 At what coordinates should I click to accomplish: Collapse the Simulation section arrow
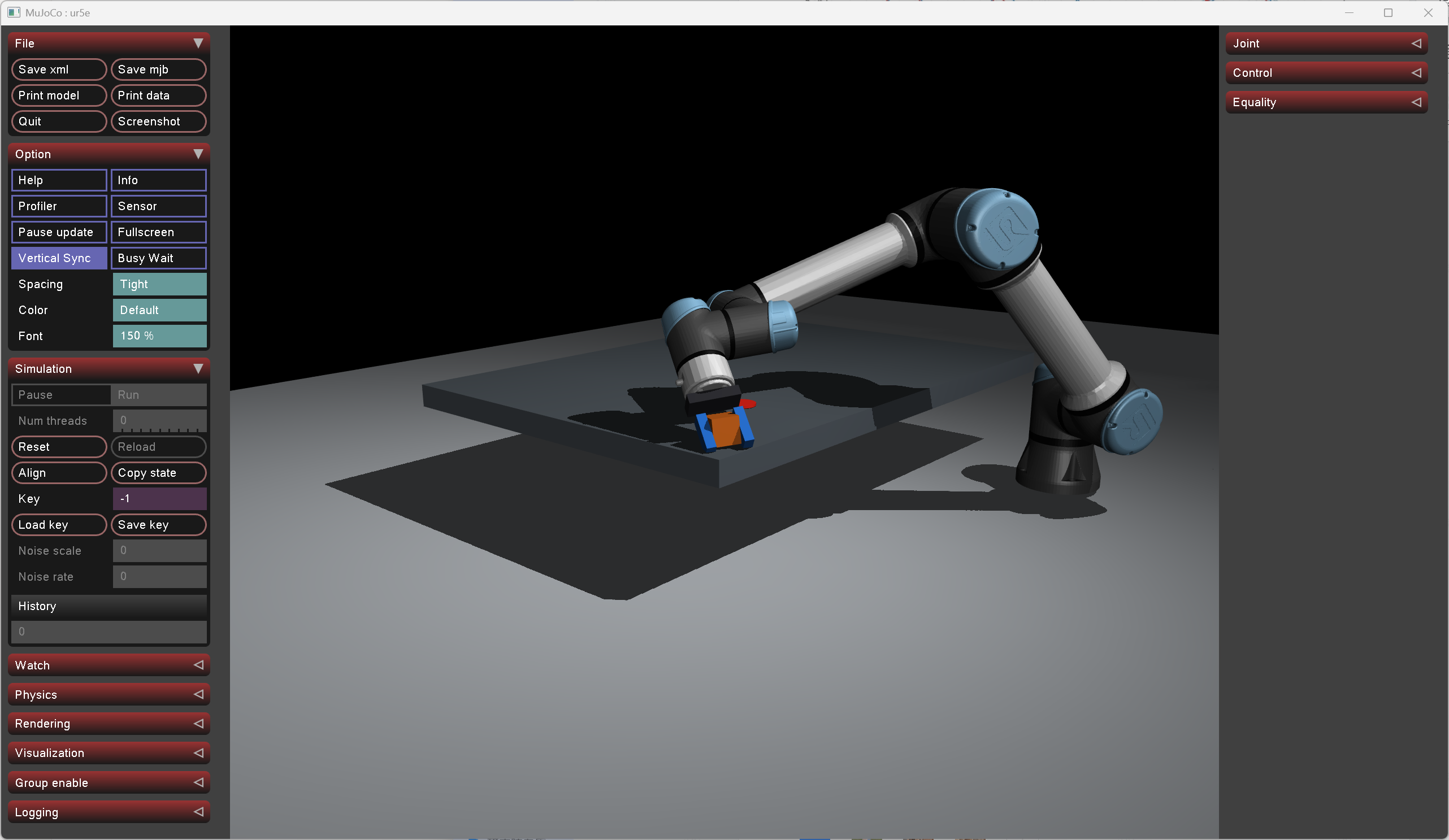tap(198, 368)
